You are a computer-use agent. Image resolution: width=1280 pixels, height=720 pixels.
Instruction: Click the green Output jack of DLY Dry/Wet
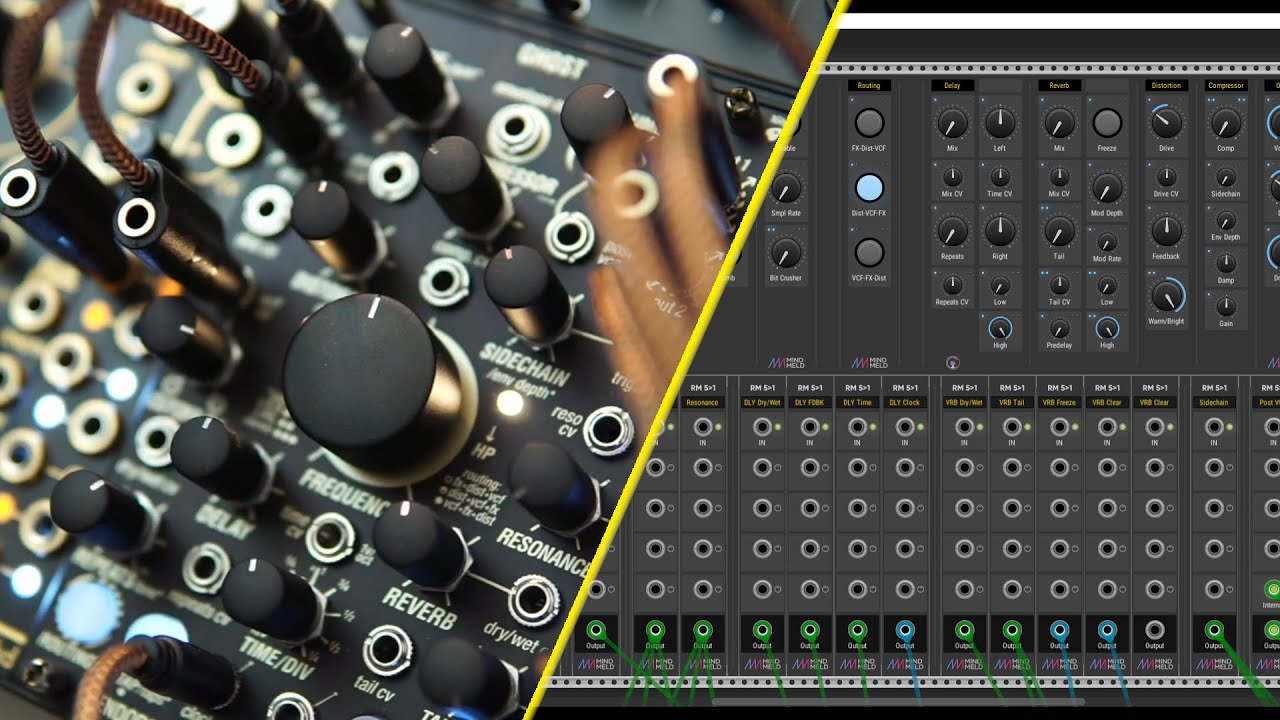pyautogui.click(x=762, y=630)
